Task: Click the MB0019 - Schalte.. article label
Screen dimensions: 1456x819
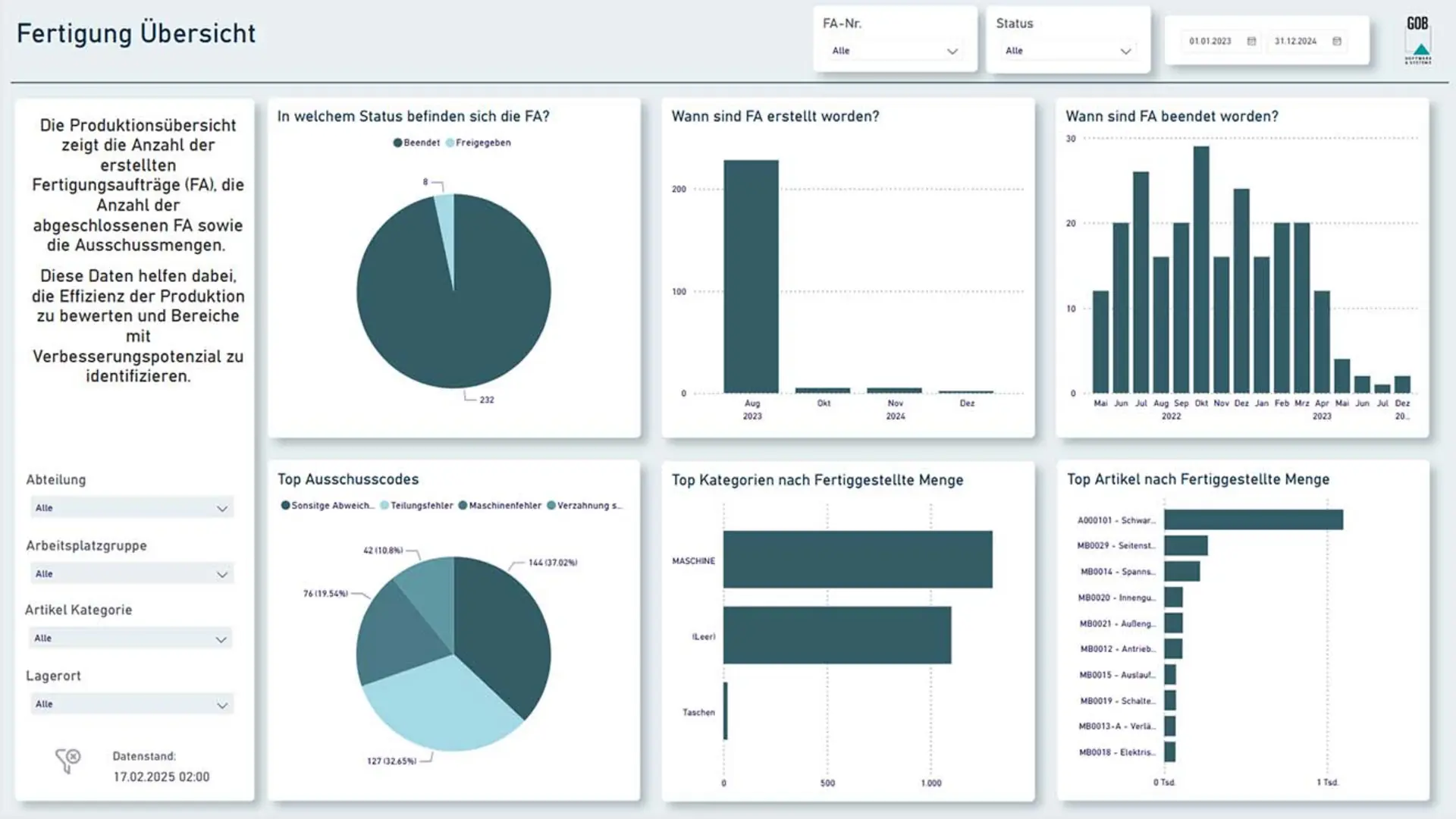Action: (x=1118, y=701)
